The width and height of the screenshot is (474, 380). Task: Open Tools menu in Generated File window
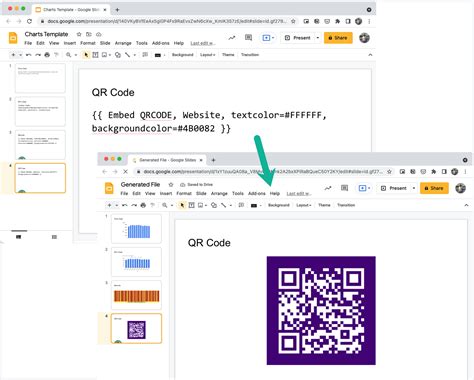pos(238,193)
